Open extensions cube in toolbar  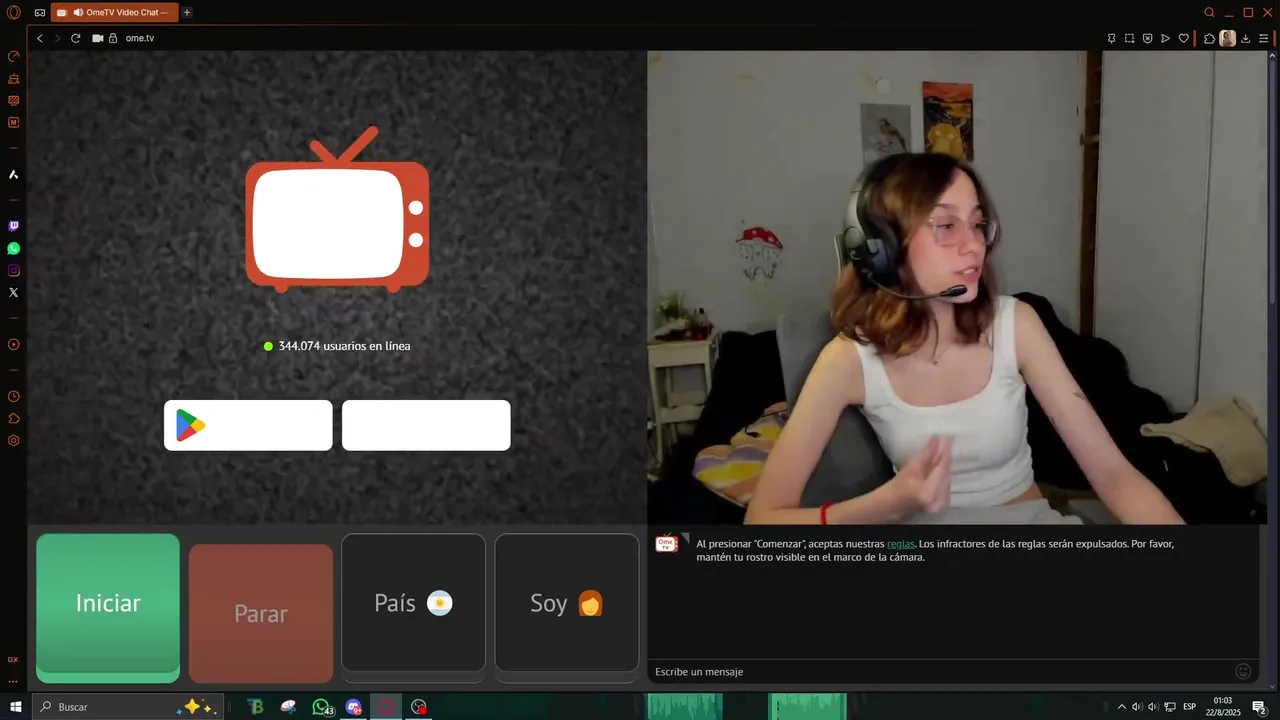click(1209, 38)
